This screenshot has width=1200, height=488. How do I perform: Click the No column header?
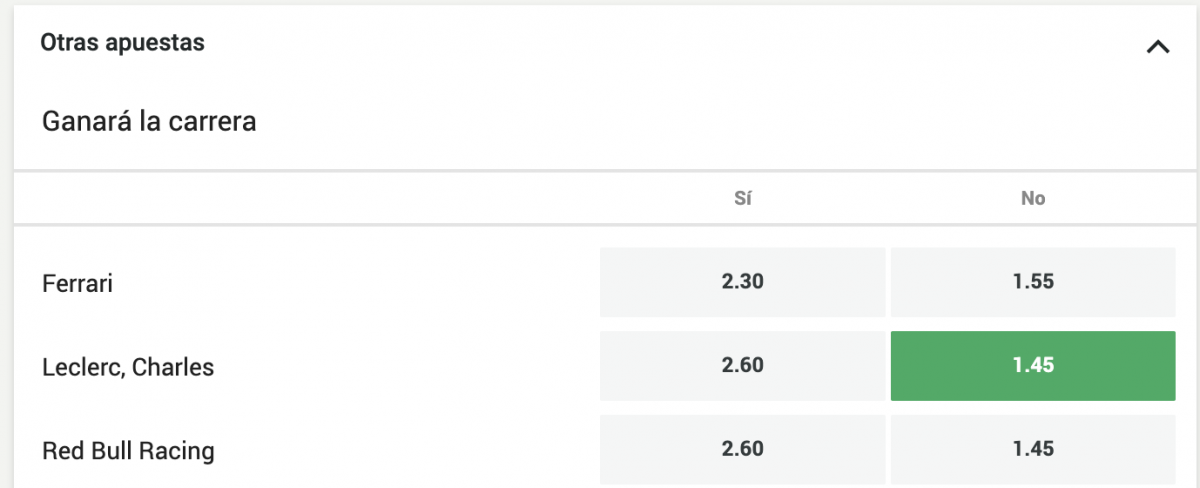click(1033, 199)
